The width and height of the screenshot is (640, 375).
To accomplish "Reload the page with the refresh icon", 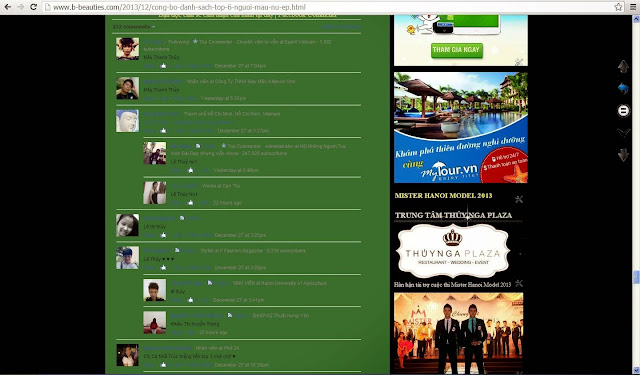I will pos(33,7).
